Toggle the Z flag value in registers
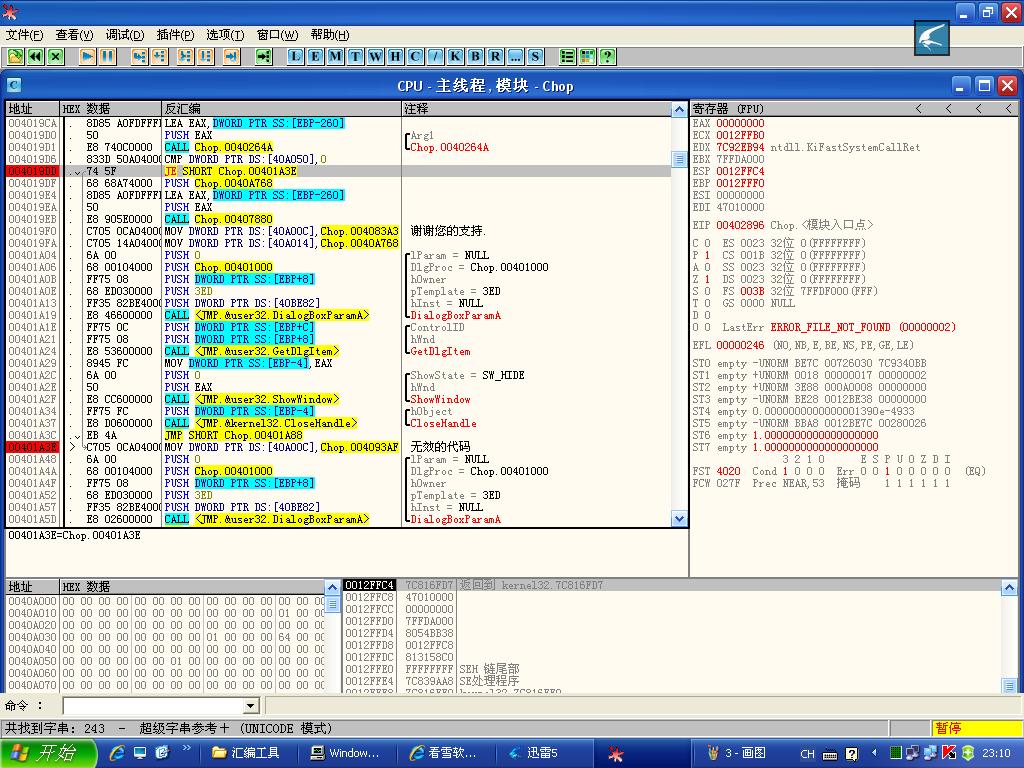Screen dimensions: 1024x768 (708, 279)
